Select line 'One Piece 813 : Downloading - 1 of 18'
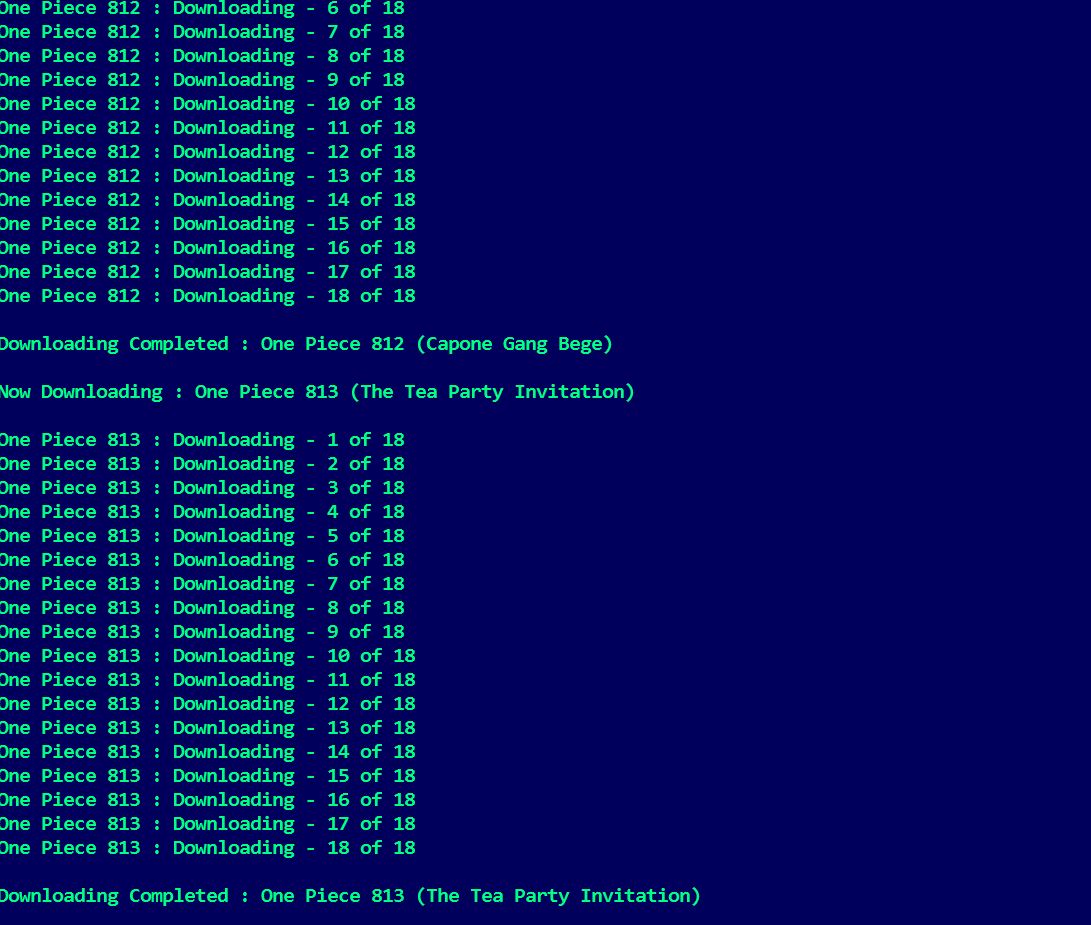The height and width of the screenshot is (925, 1091). (202, 440)
